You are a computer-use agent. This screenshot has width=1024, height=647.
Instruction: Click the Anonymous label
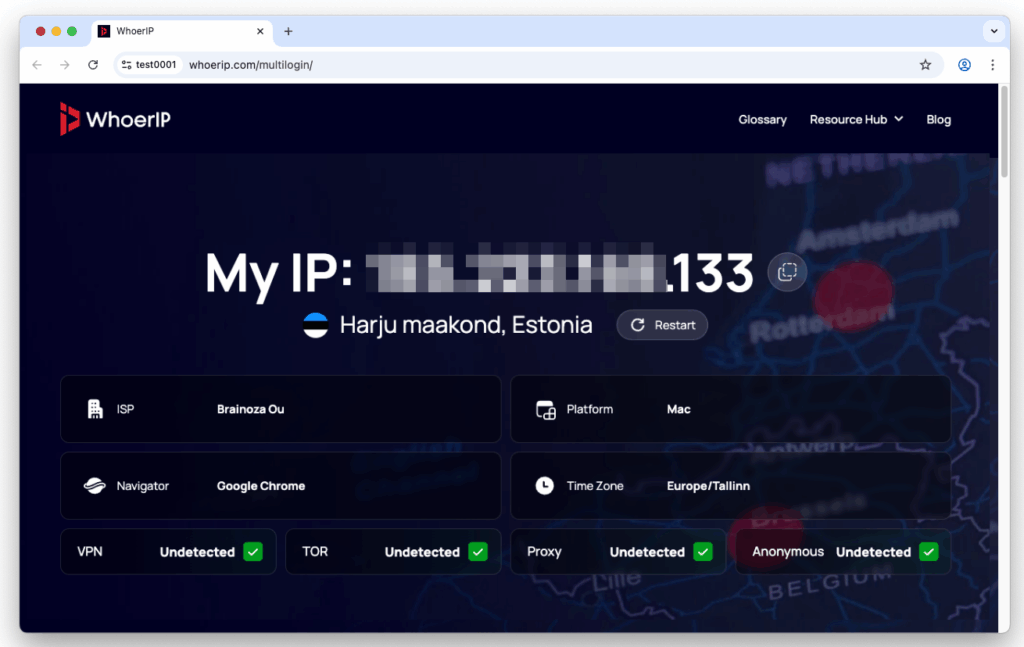point(788,552)
